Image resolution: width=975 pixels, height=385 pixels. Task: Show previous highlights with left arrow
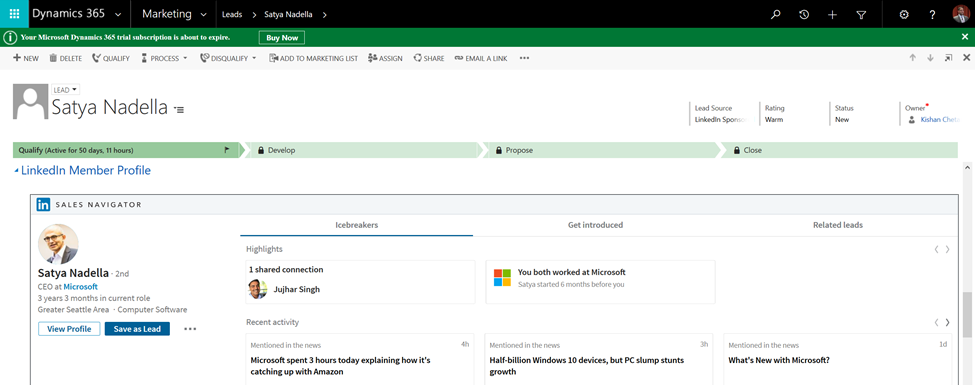click(x=936, y=249)
